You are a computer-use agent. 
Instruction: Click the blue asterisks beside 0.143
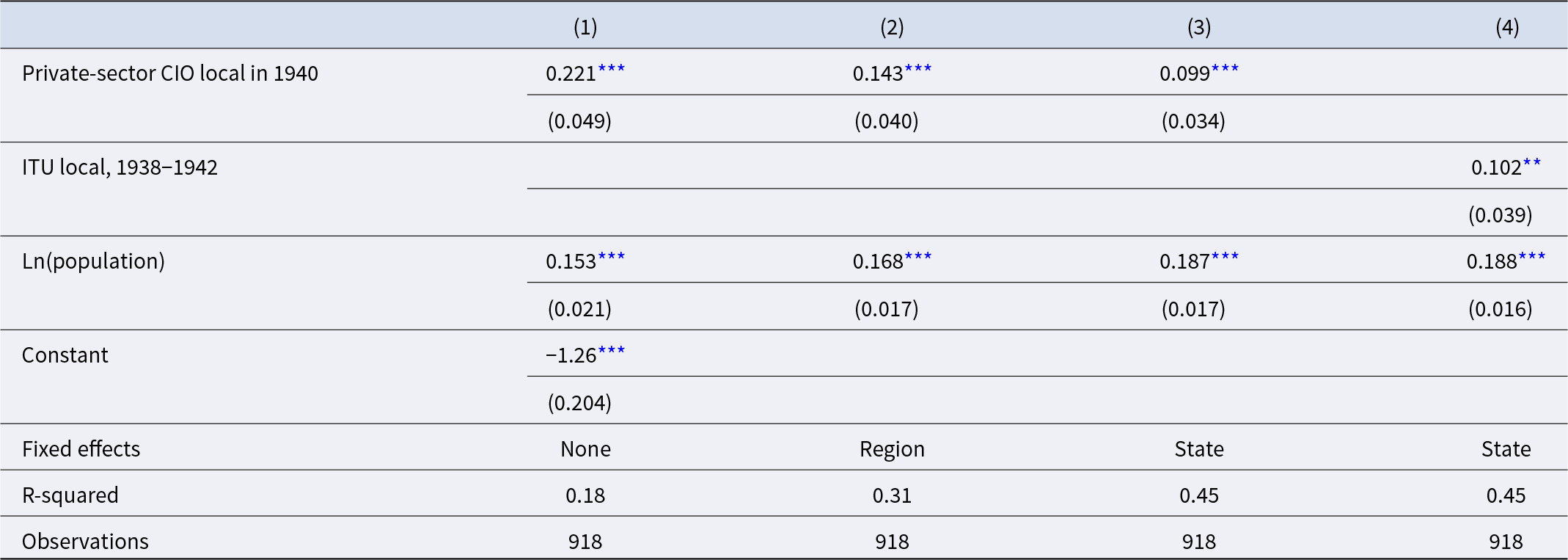[x=918, y=69]
